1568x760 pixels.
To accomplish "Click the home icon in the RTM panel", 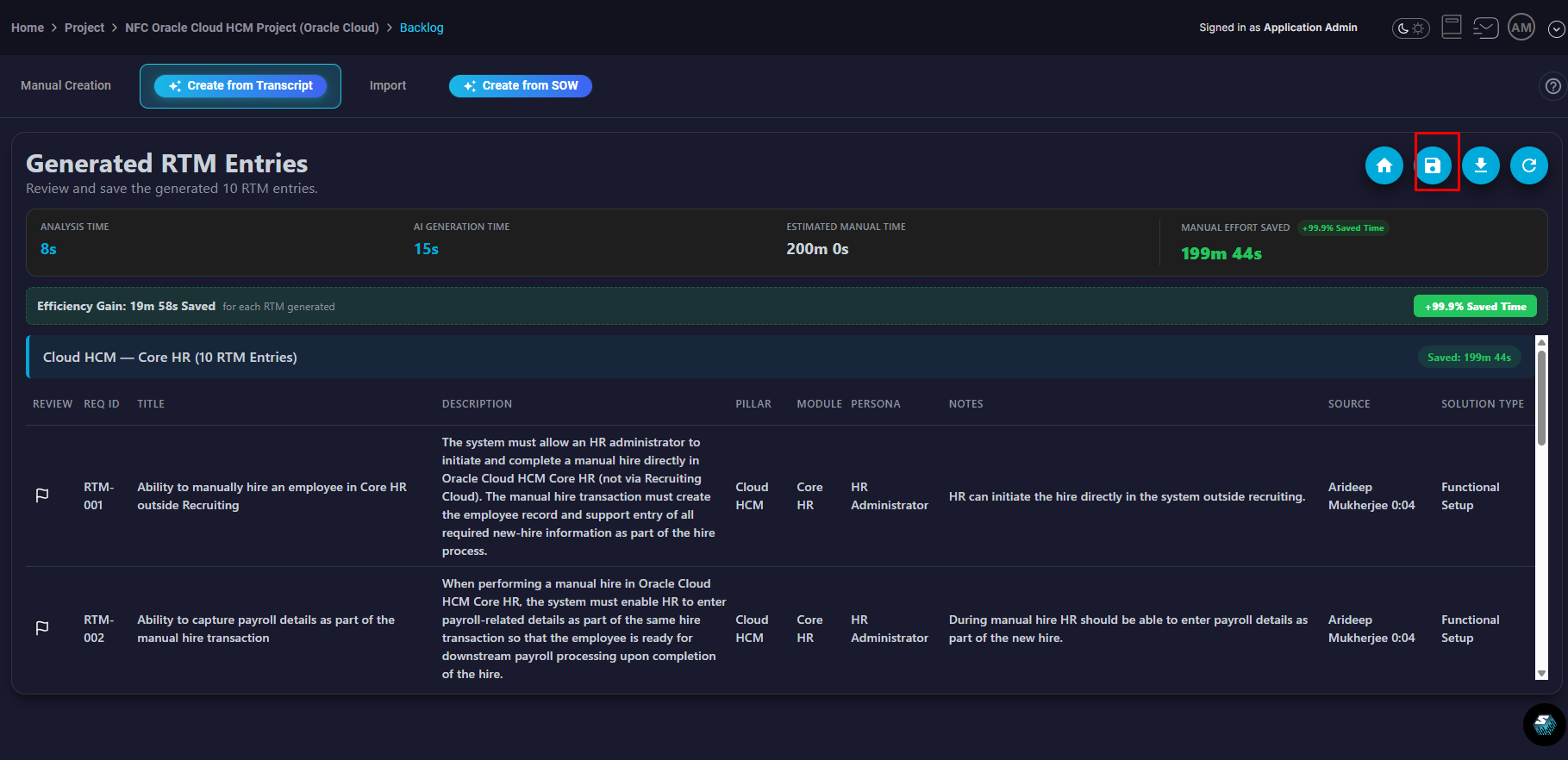I will (x=1384, y=165).
